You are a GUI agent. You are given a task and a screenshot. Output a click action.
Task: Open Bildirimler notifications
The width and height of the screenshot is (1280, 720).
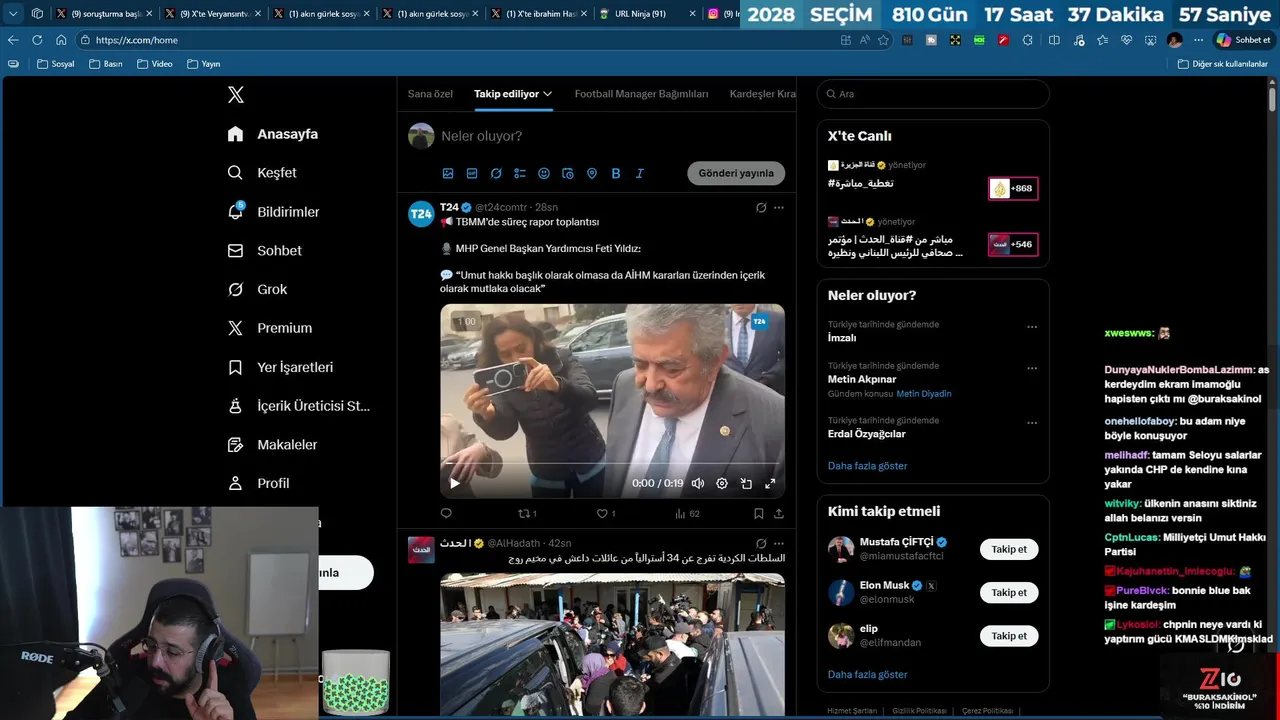click(x=274, y=212)
